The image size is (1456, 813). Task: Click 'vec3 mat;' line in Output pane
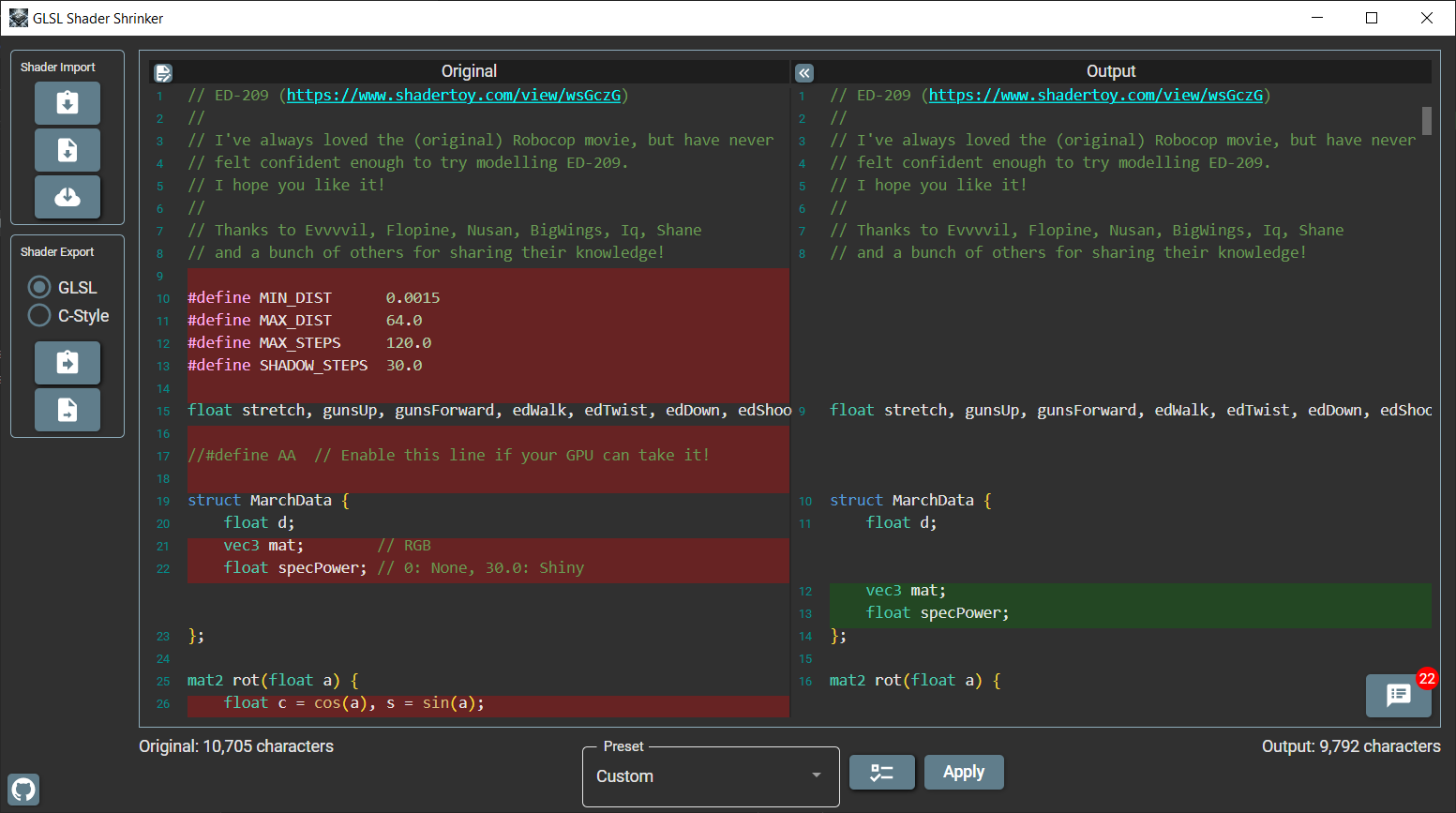pos(906,590)
